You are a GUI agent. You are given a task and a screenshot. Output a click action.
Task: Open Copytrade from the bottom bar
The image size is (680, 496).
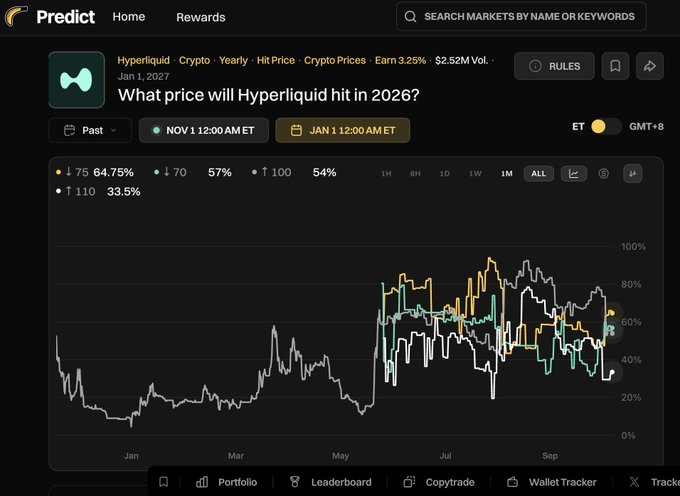tap(439, 482)
